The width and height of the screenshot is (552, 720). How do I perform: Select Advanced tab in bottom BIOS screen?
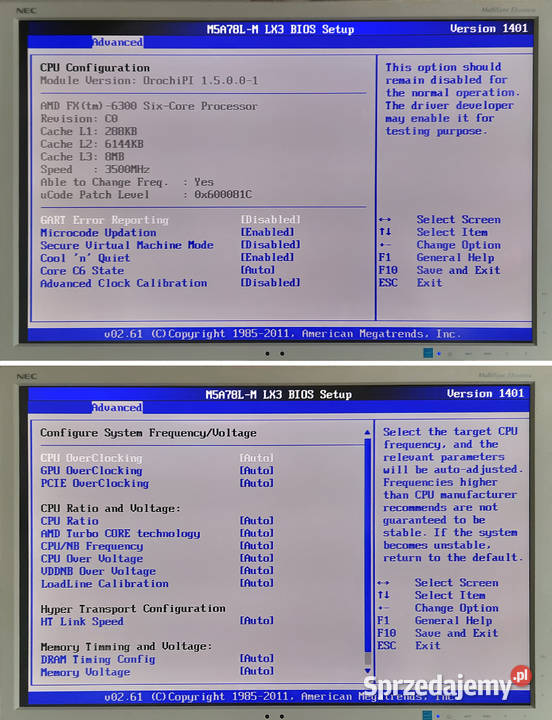[117, 407]
